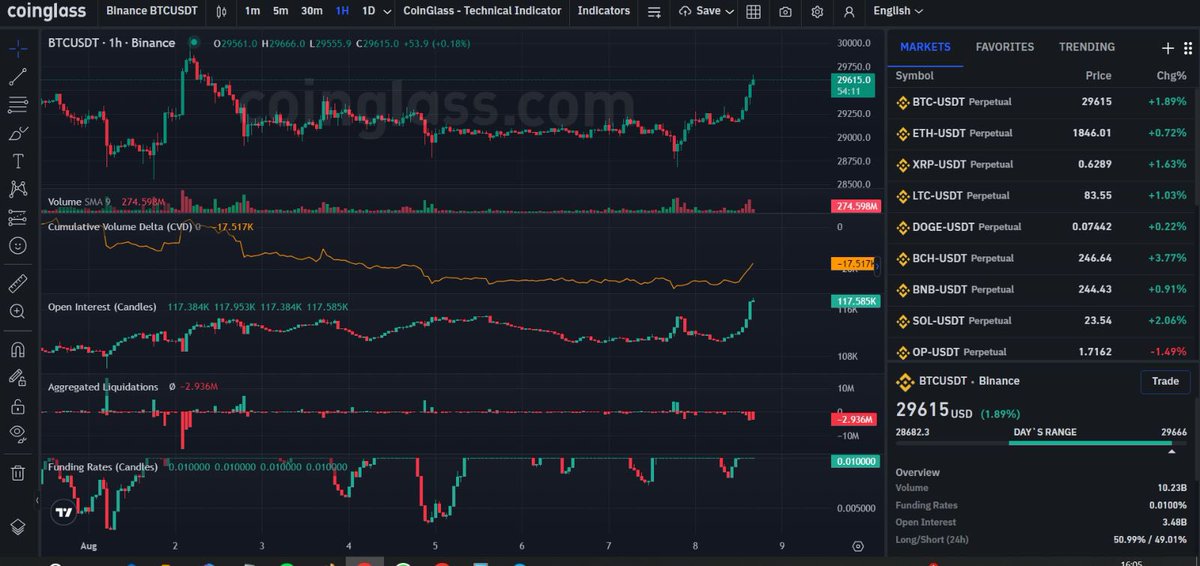Select the long position forecasting tool

pos(18,216)
